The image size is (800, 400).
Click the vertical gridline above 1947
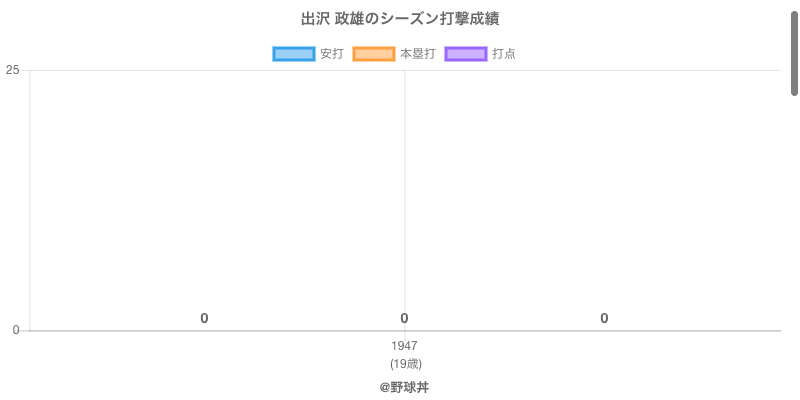point(405,200)
